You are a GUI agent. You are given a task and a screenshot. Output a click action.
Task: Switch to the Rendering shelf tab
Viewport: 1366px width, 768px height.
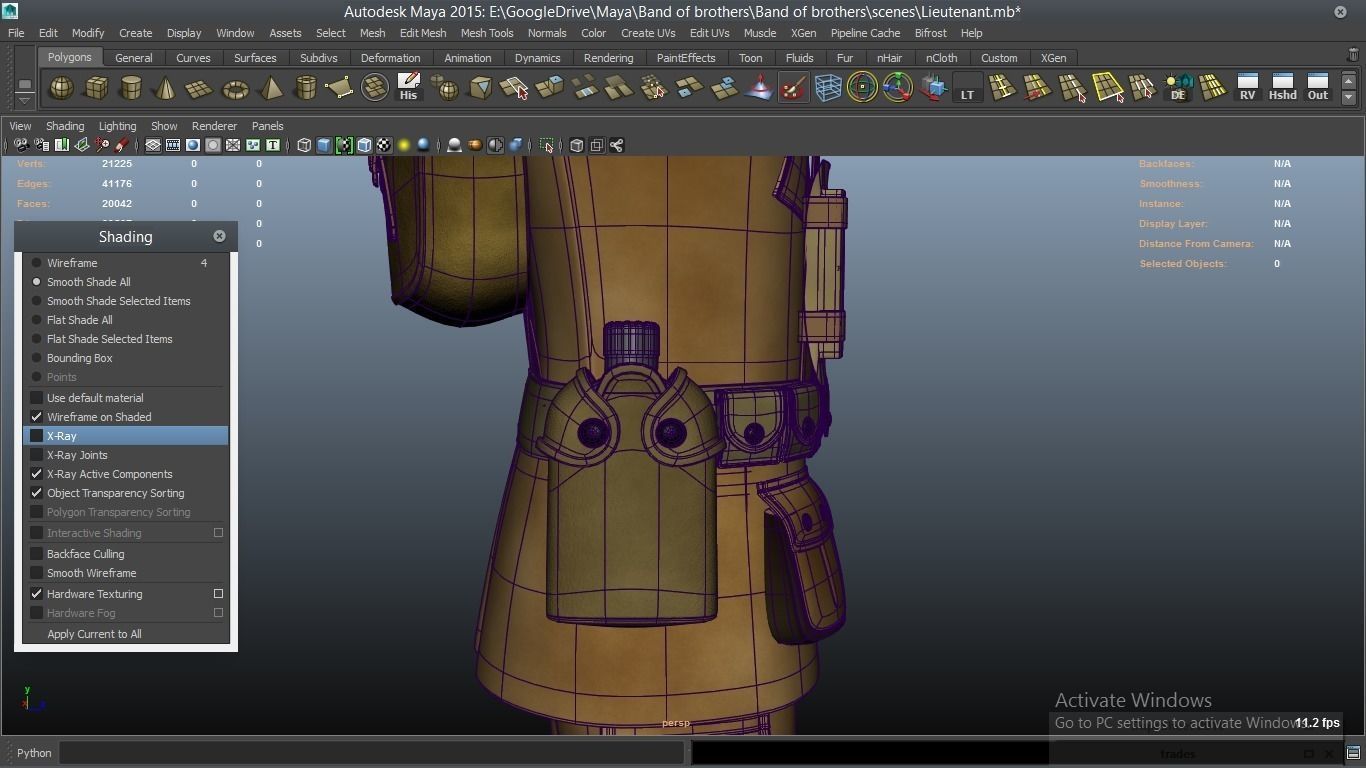608,58
